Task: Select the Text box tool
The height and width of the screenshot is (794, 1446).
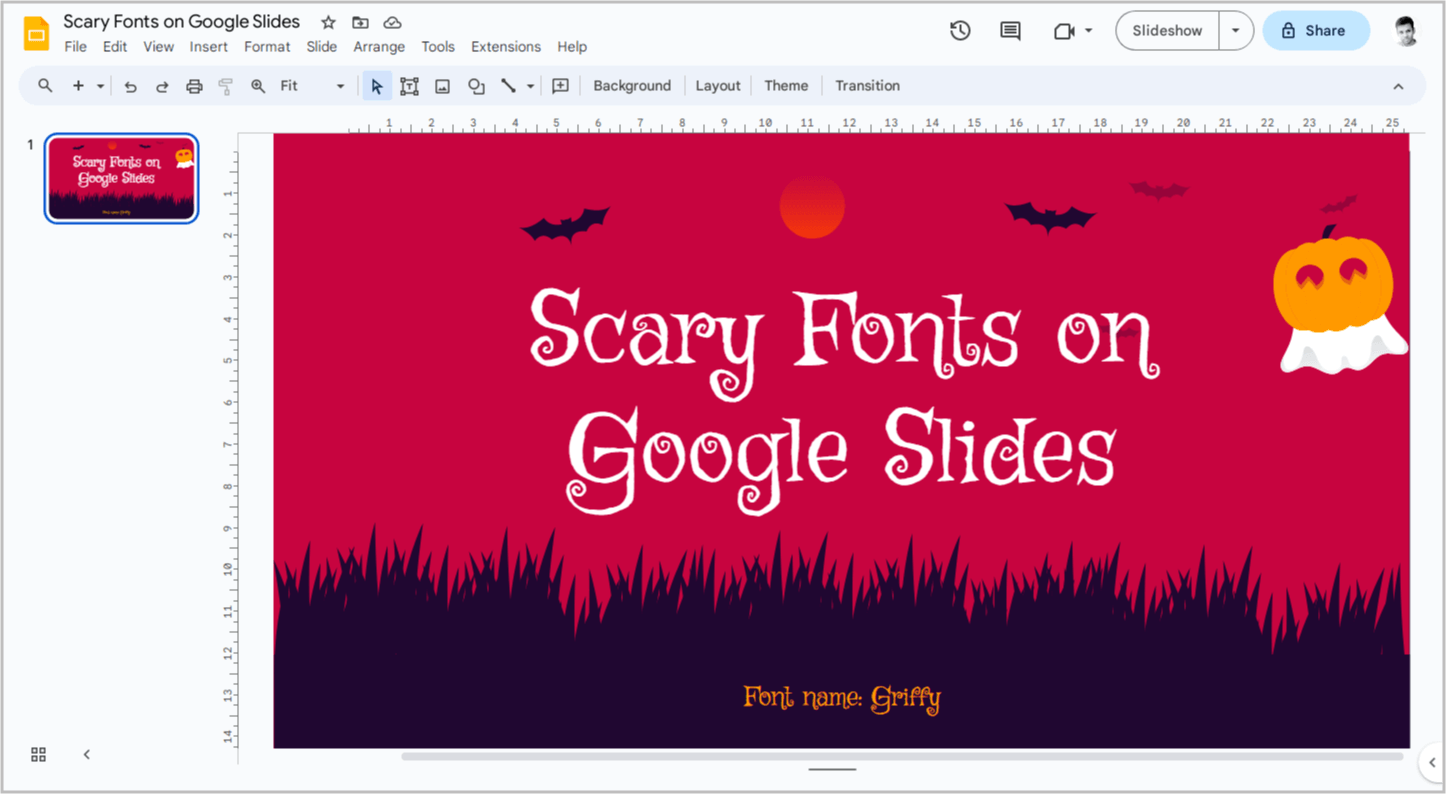Action: [409, 86]
